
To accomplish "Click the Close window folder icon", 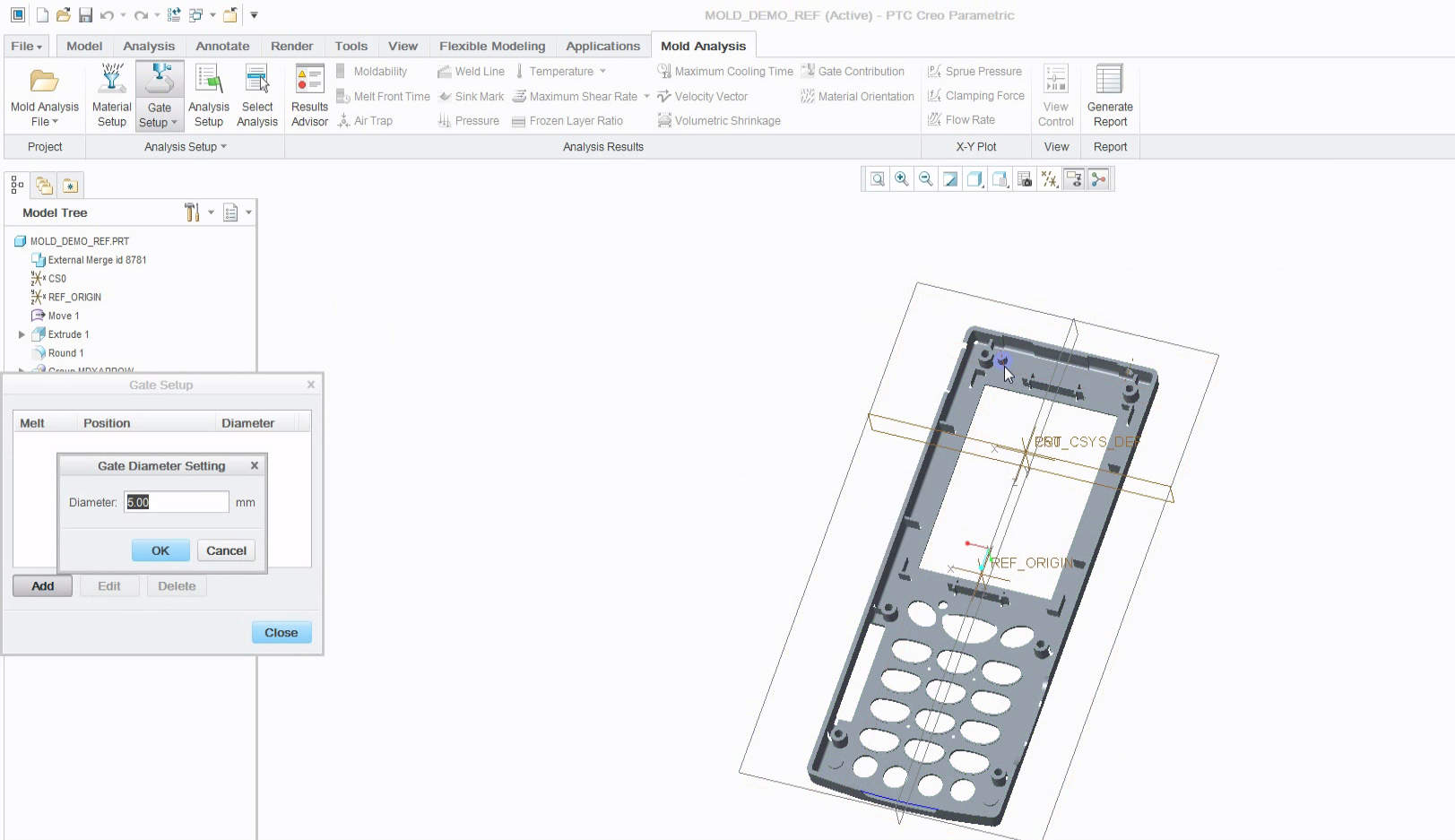I will tap(230, 15).
